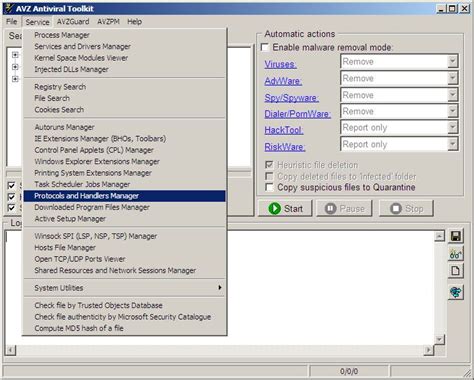Image resolution: width=474 pixels, height=380 pixels.
Task: Click the AdWare link
Action: [283, 81]
